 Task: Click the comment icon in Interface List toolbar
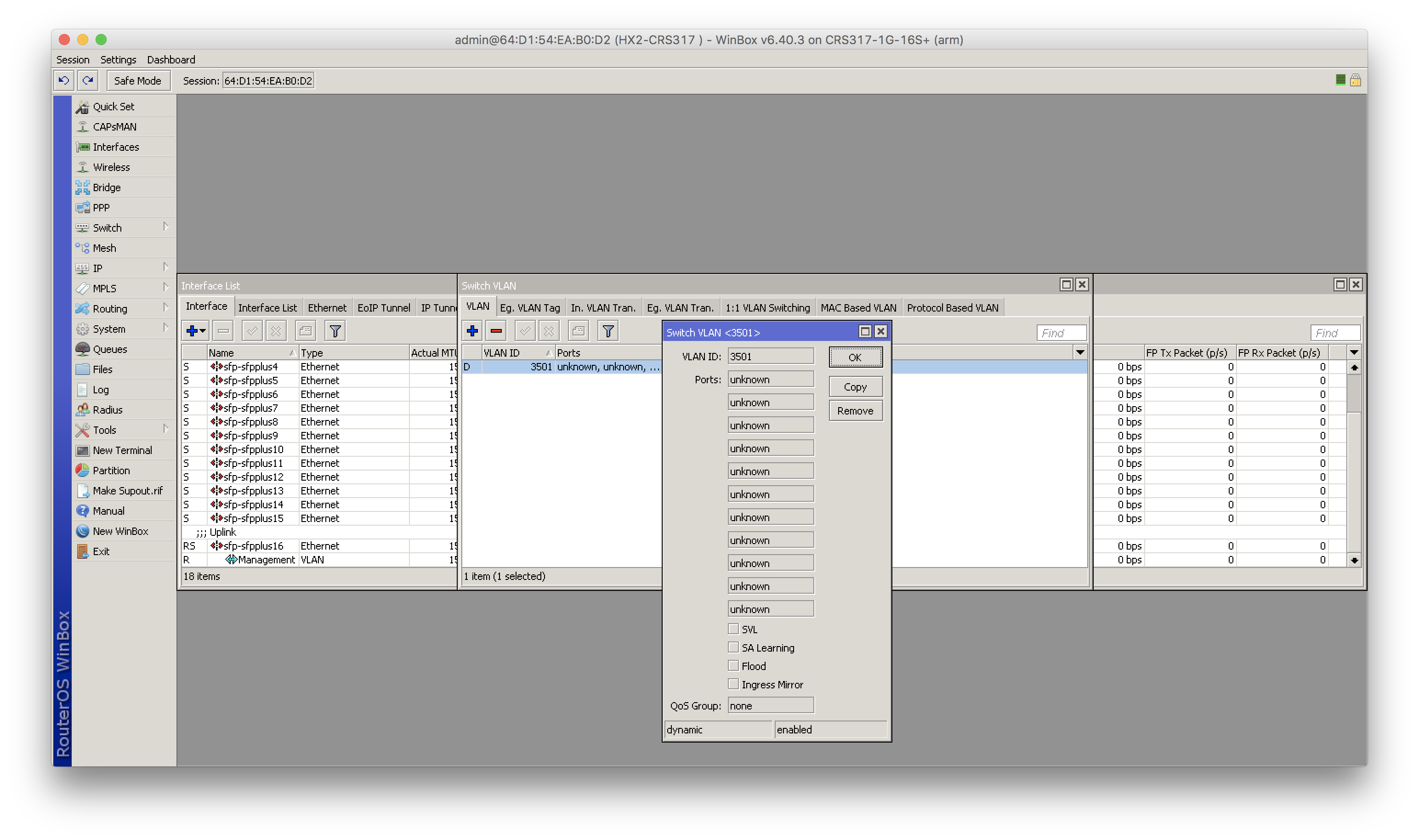(x=306, y=331)
